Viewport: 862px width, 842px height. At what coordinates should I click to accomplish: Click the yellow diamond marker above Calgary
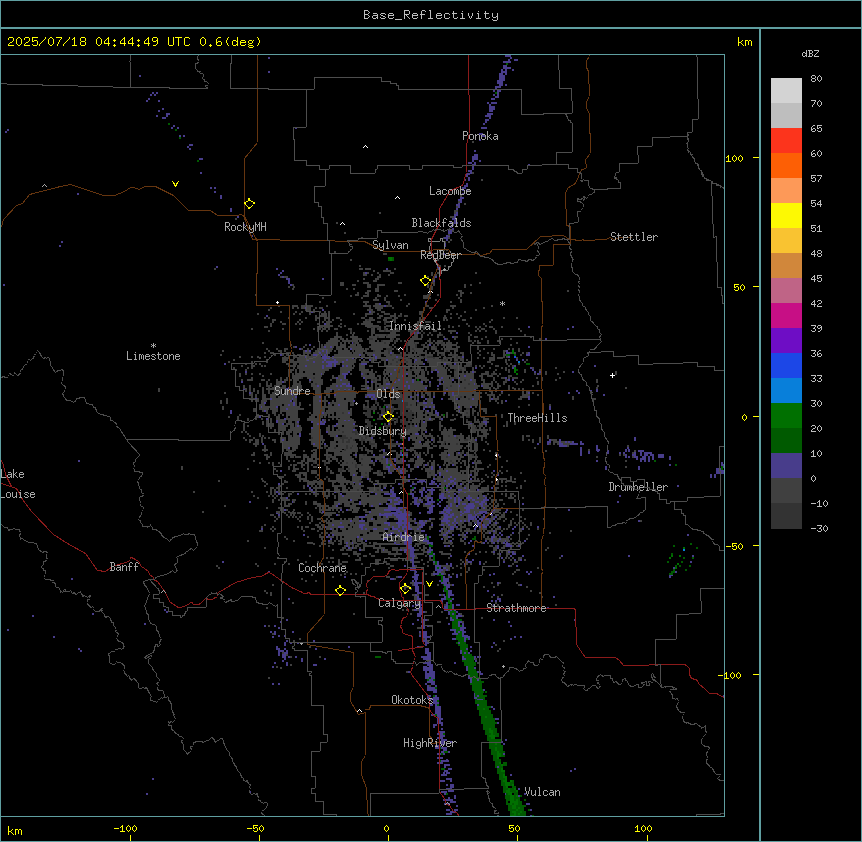pyautogui.click(x=405, y=589)
